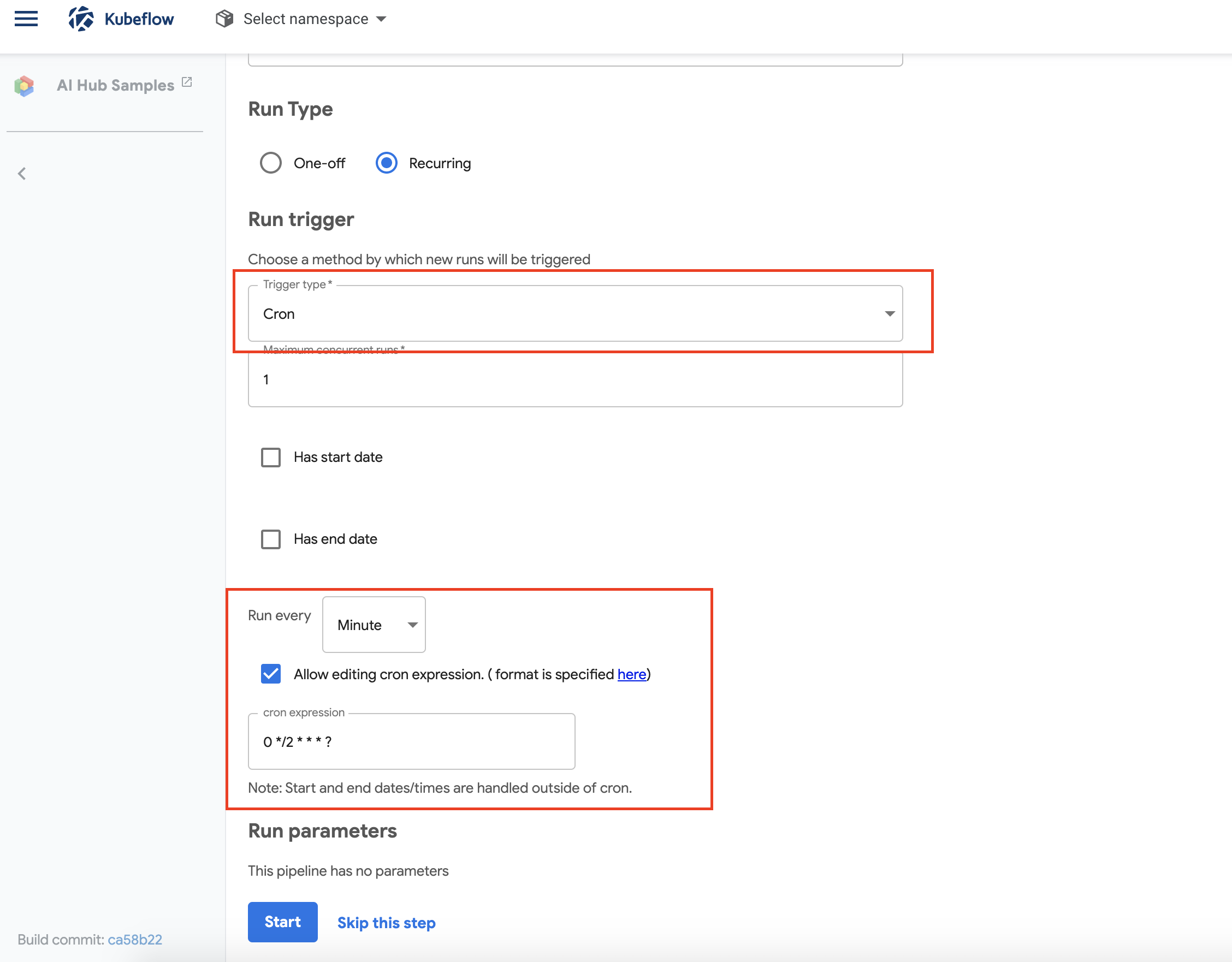The height and width of the screenshot is (962, 1232).
Task: Click the namespace cube icon
Action: pos(224,19)
